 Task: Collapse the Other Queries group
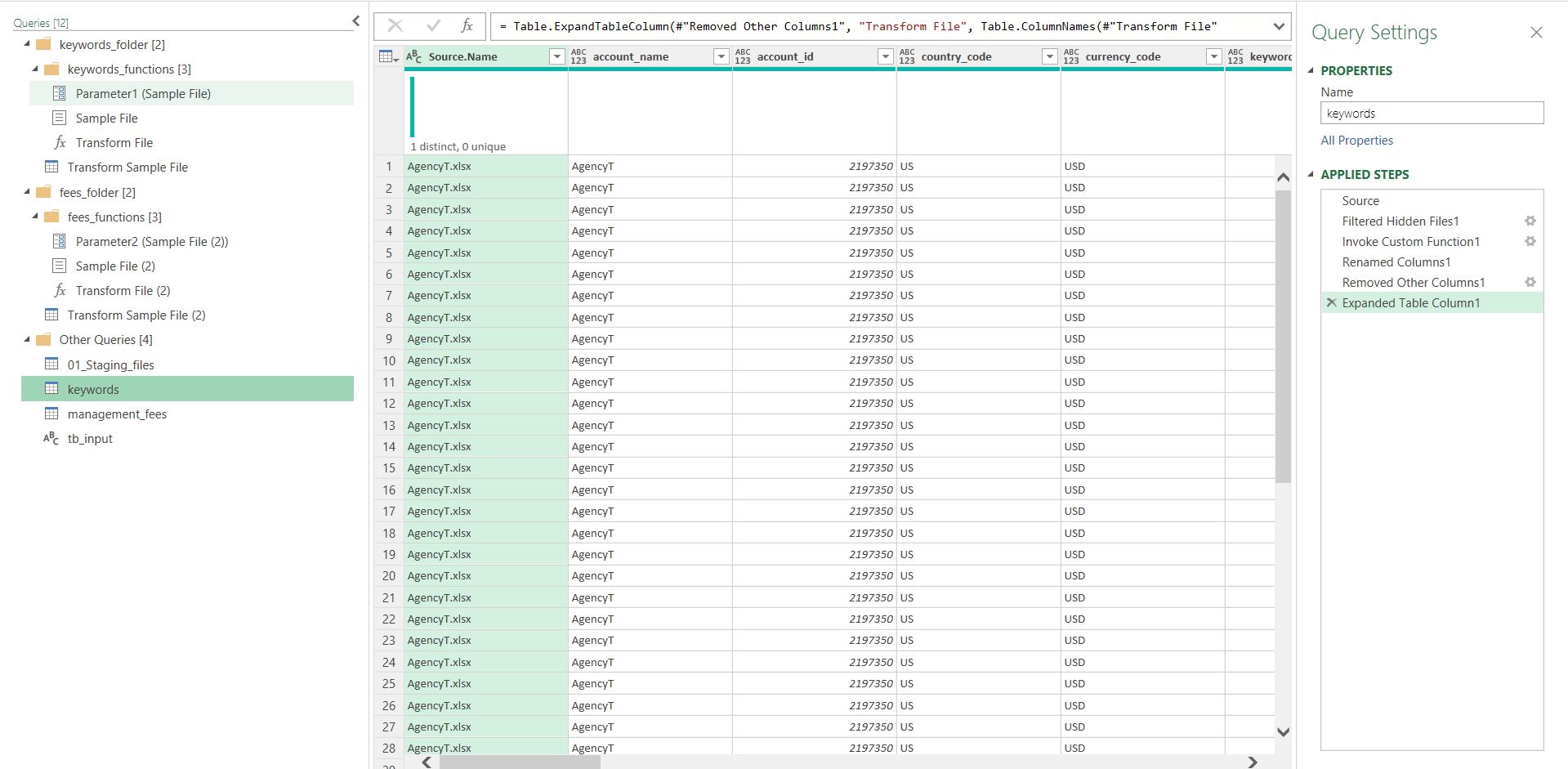tap(25, 339)
